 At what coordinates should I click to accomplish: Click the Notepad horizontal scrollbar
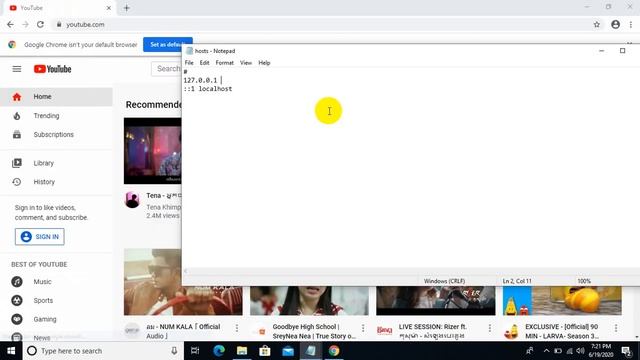point(410,271)
